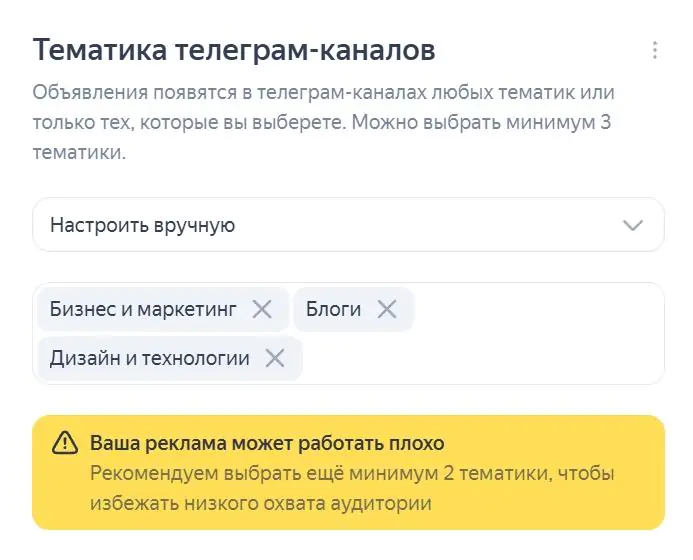The image size is (693, 560).
Task: Remove the "Блоги" tag
Action: [387, 309]
